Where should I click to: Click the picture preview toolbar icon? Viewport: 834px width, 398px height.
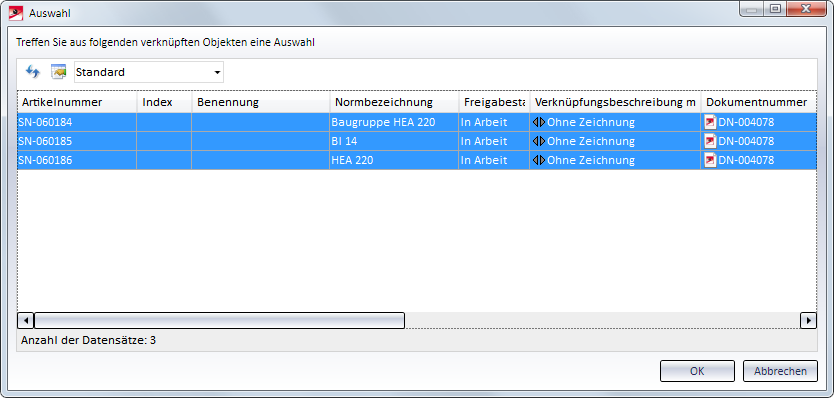[58, 72]
